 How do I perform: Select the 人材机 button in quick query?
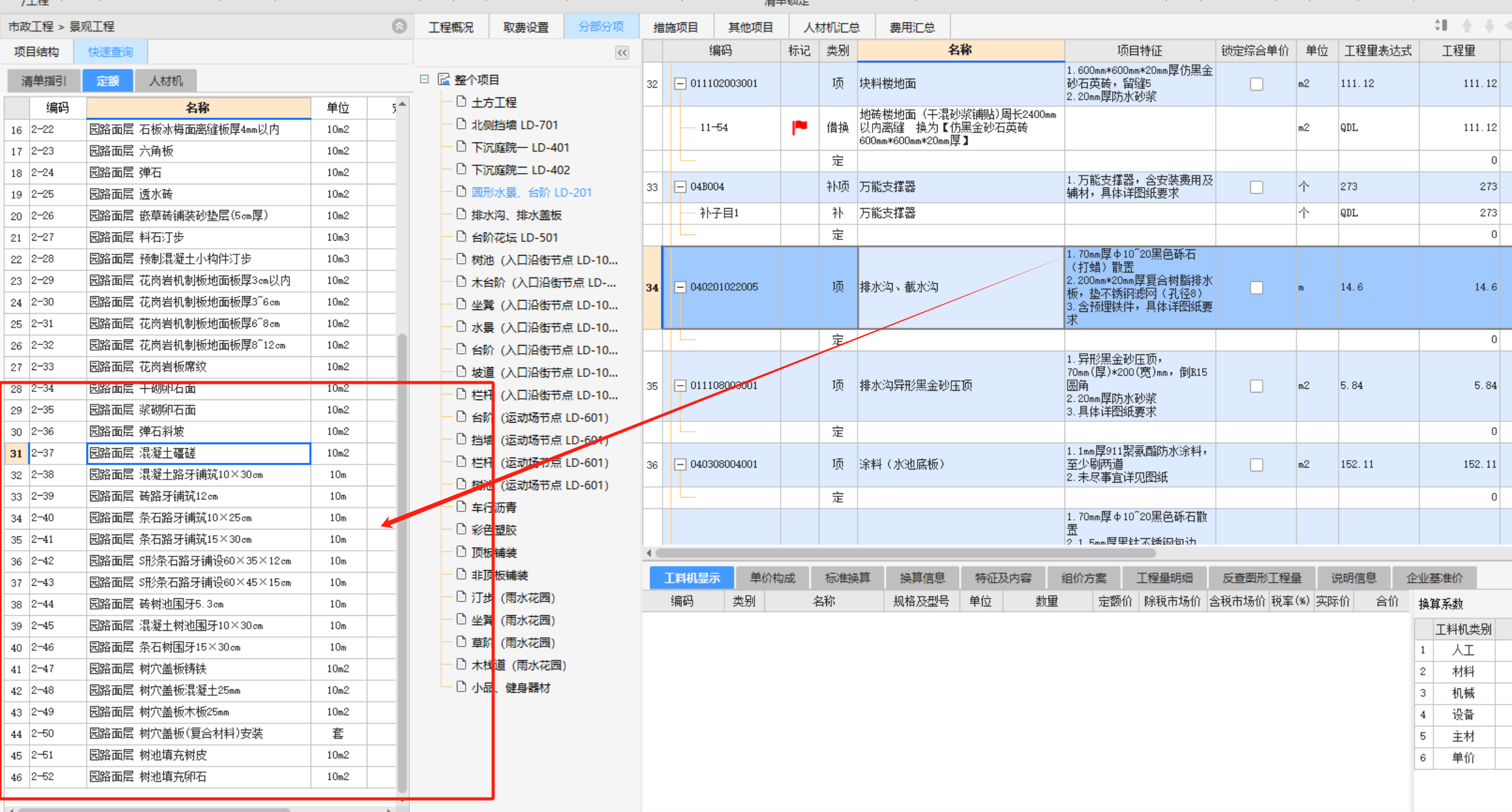click(166, 81)
